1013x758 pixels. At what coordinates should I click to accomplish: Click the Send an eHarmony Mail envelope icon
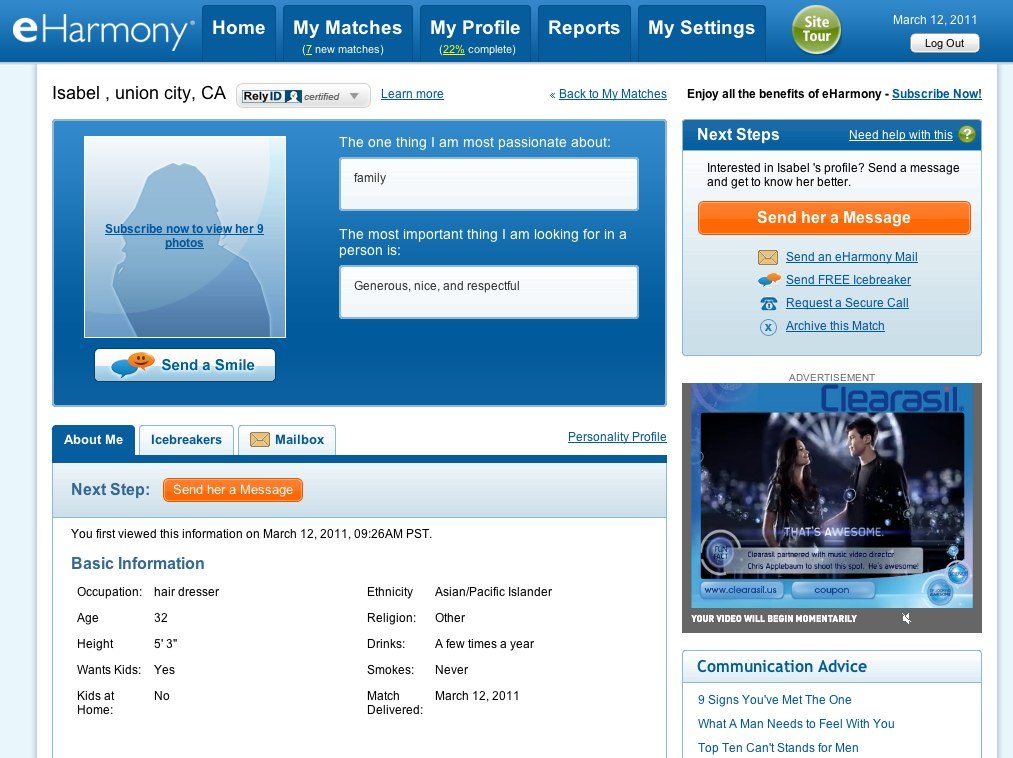[768, 257]
